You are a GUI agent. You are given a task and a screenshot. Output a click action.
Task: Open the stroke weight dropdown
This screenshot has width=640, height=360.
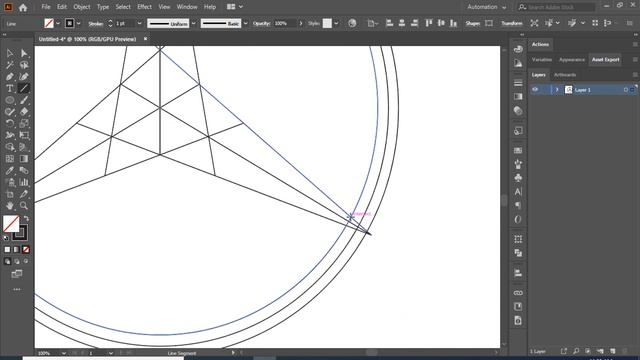click(139, 24)
